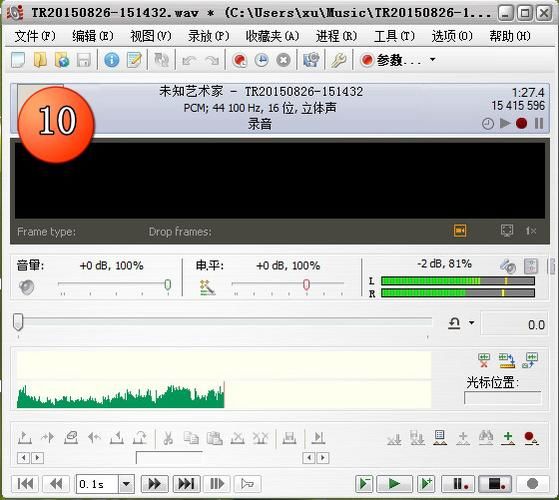Click the play-from-selection-start green minus button
Screen dimensions: 559x500
tap(364, 484)
